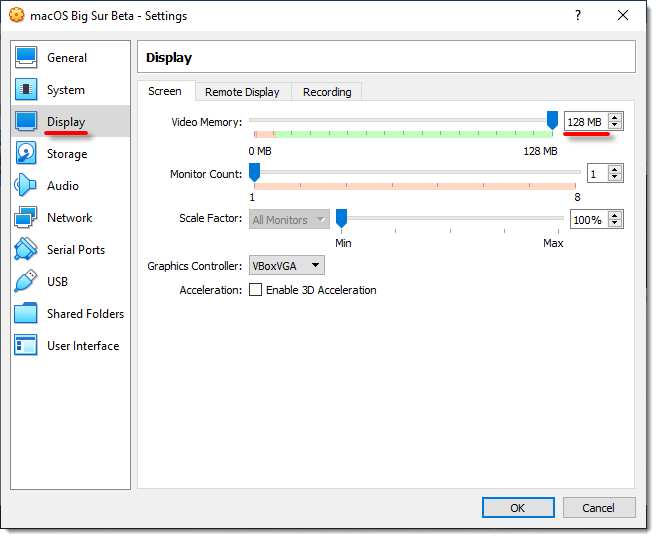Image resolution: width=657 pixels, height=539 pixels.
Task: Click the question mark help button
Action: [578, 16]
